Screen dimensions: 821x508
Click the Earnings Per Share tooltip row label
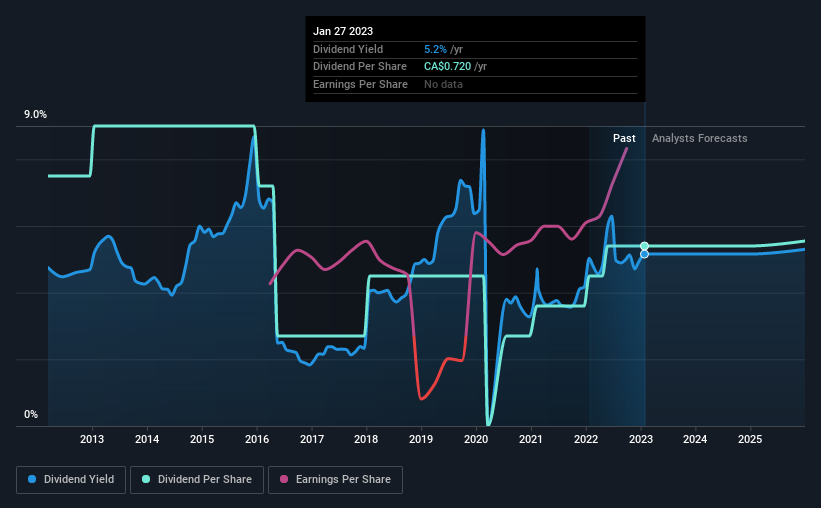click(x=360, y=84)
